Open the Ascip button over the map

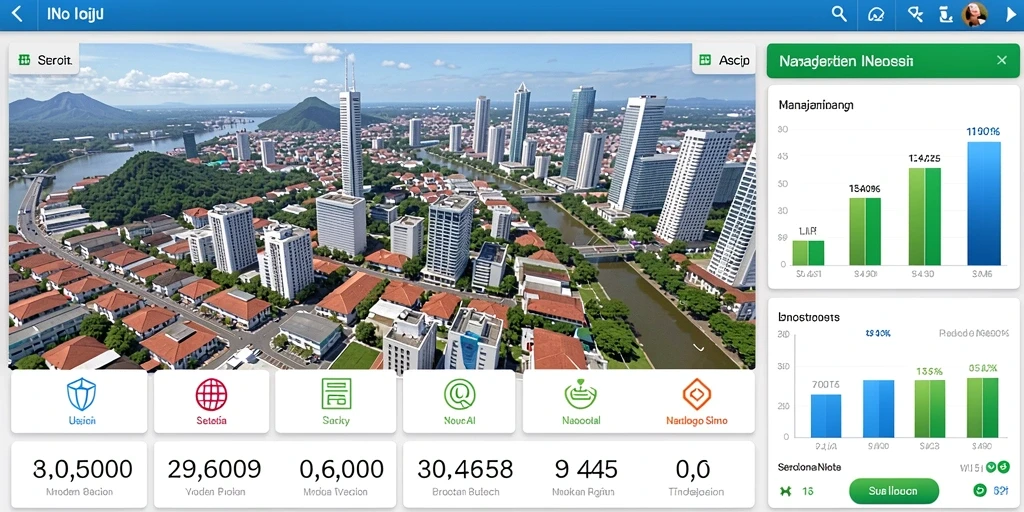coord(724,60)
